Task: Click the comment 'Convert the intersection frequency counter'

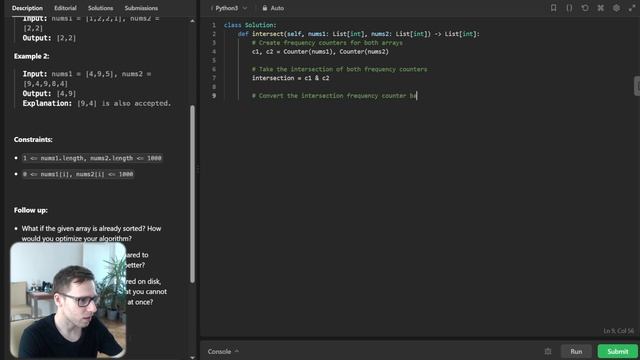Action: coord(334,96)
